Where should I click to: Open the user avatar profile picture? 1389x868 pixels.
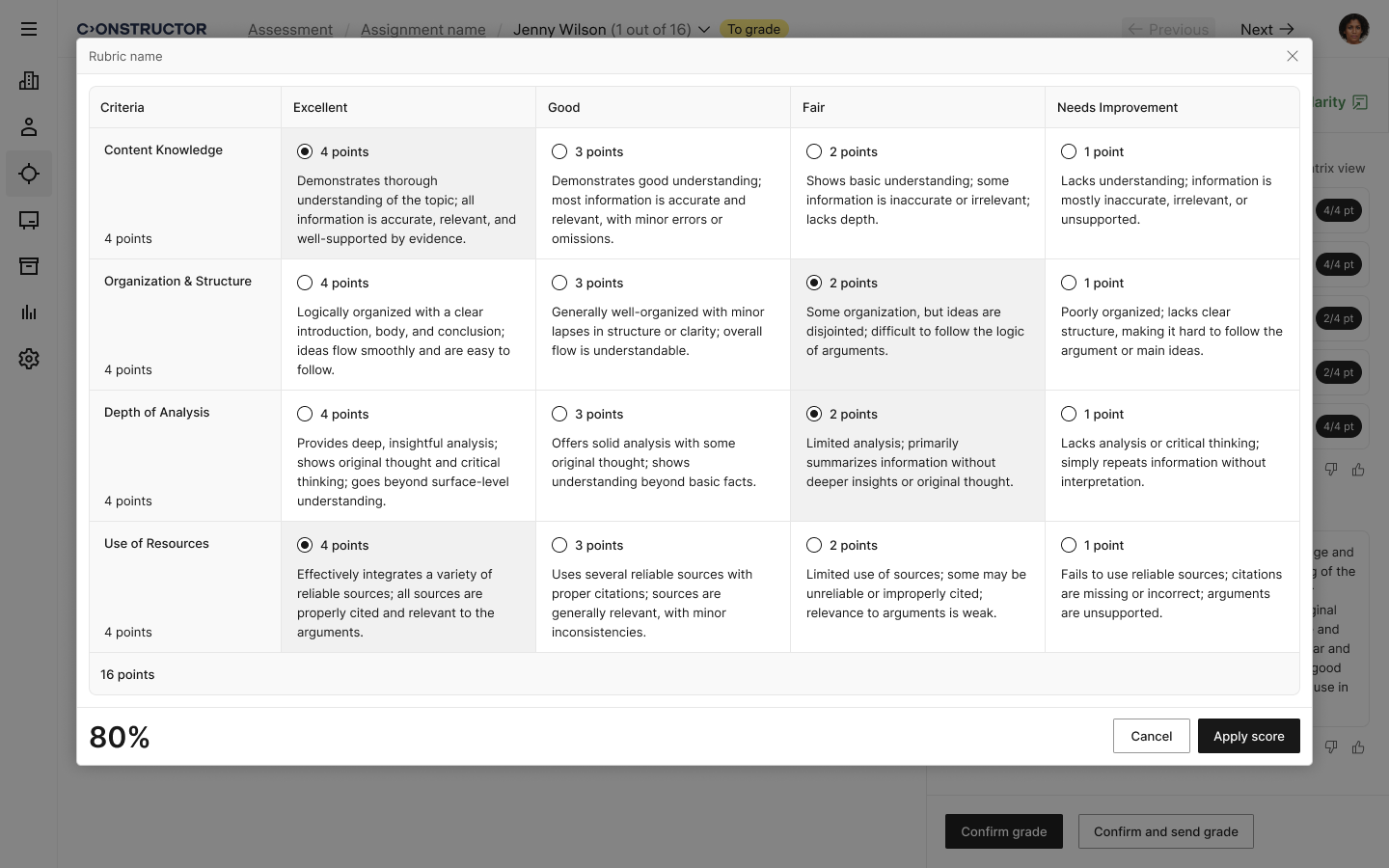click(x=1353, y=29)
